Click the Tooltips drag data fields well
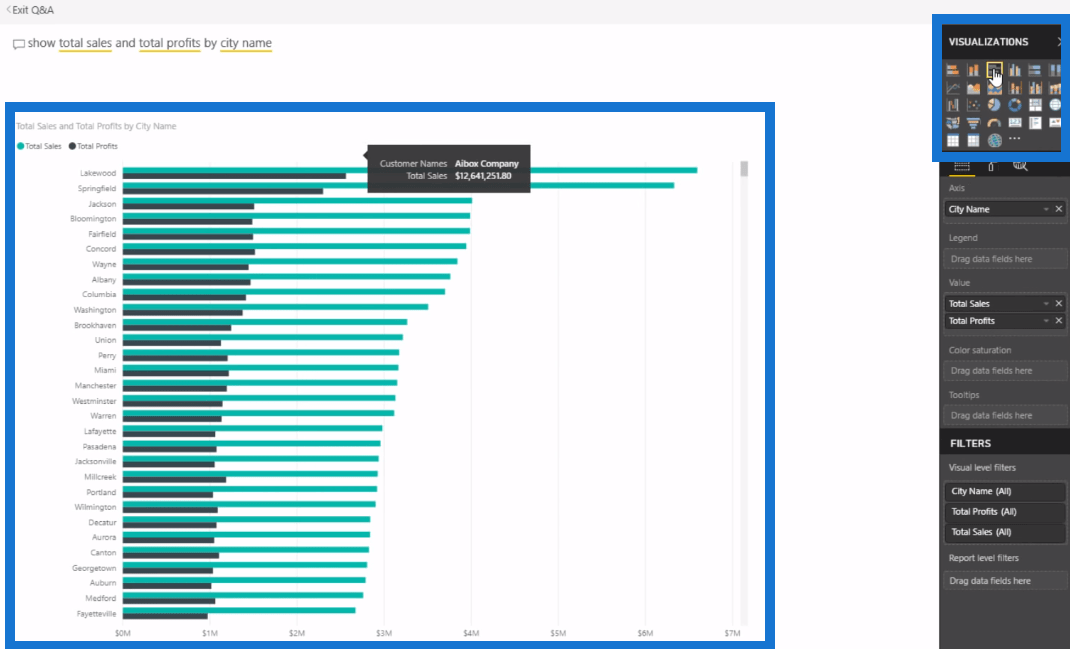The image size is (1070, 649). point(1005,416)
